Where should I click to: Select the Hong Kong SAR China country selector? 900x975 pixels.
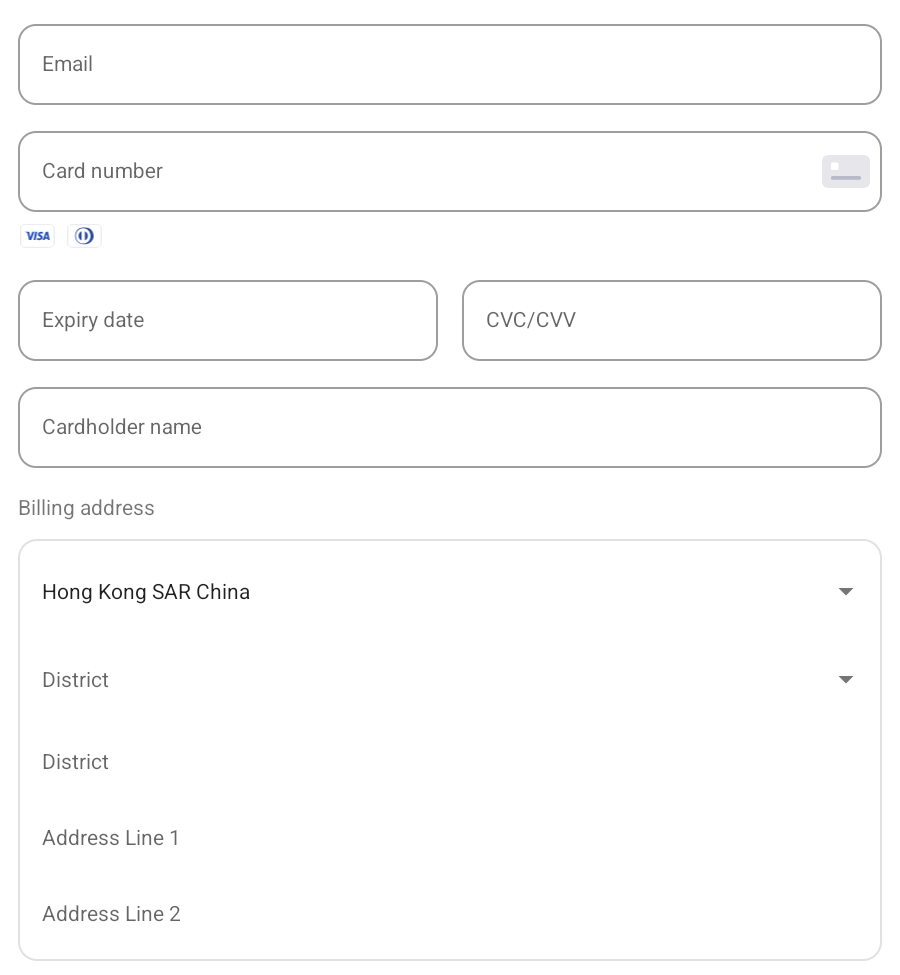click(450, 592)
